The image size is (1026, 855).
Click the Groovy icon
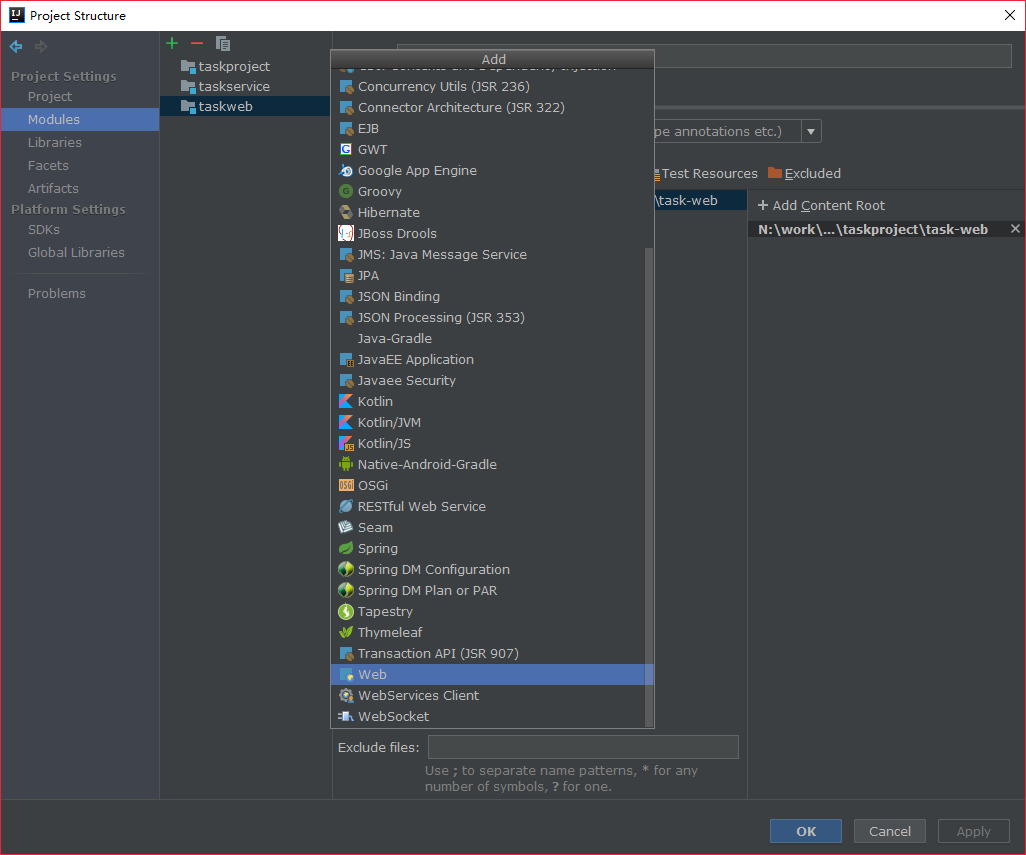tap(346, 191)
